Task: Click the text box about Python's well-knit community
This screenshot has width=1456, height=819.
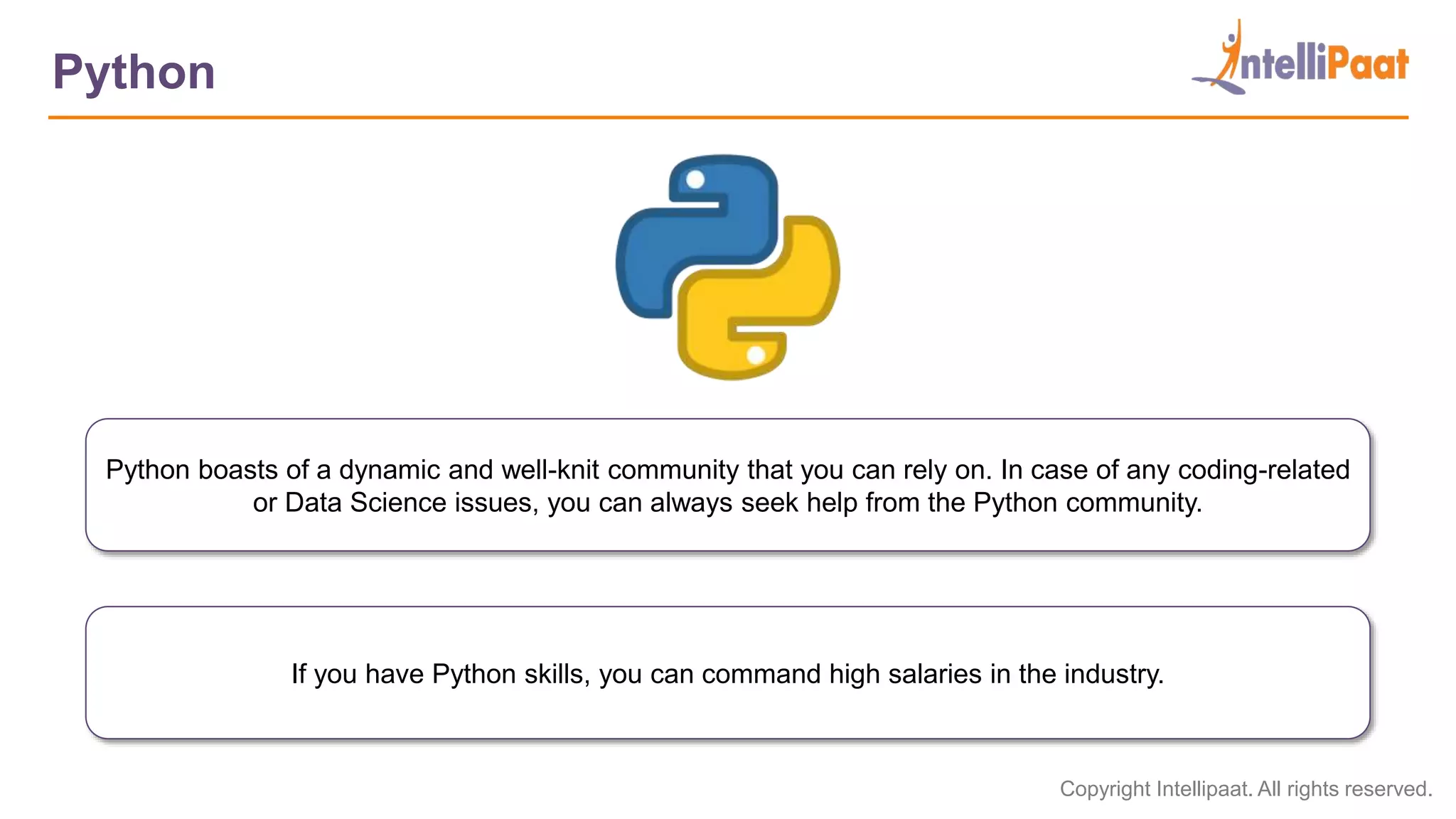Action: point(728,485)
